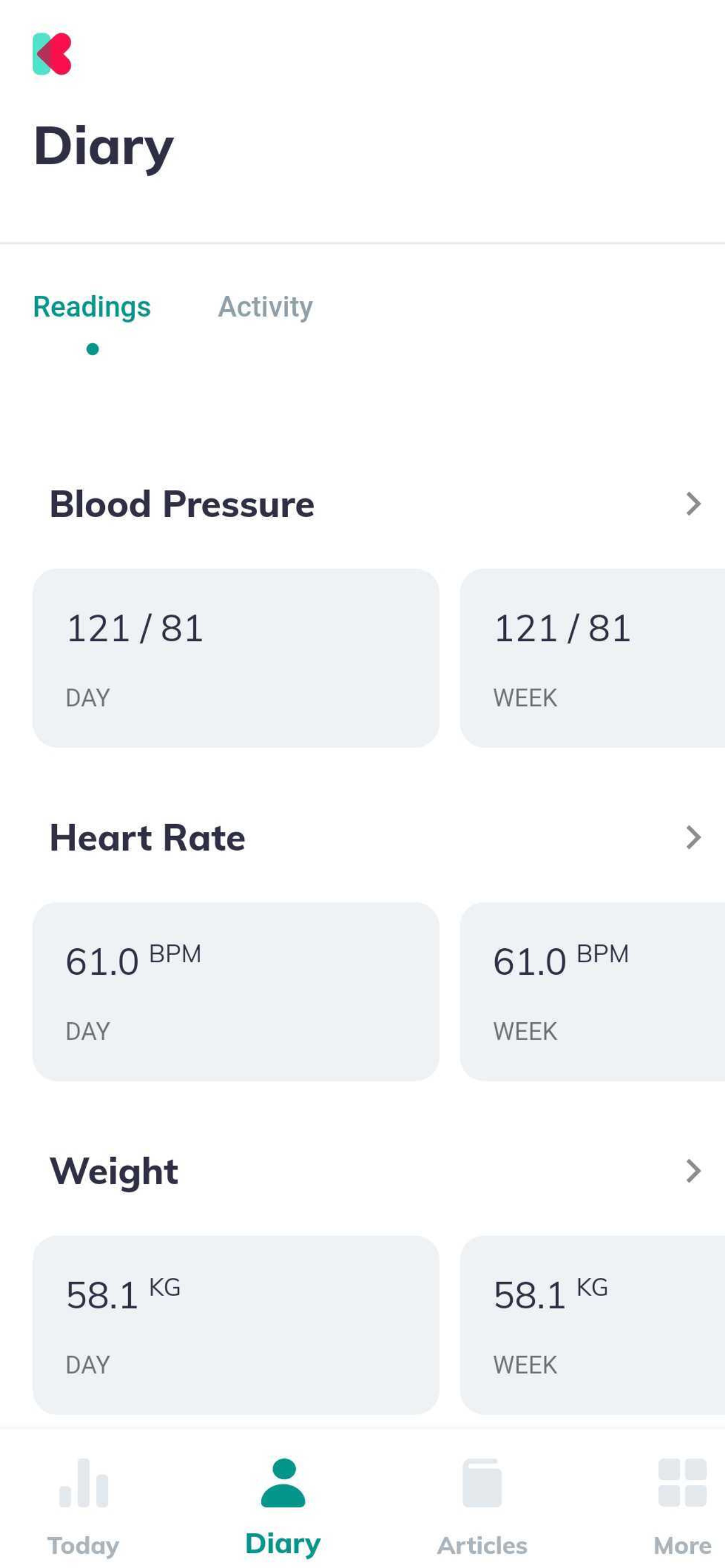Select the Heart Rate WEEK card
The image size is (725, 1568).
(592, 992)
